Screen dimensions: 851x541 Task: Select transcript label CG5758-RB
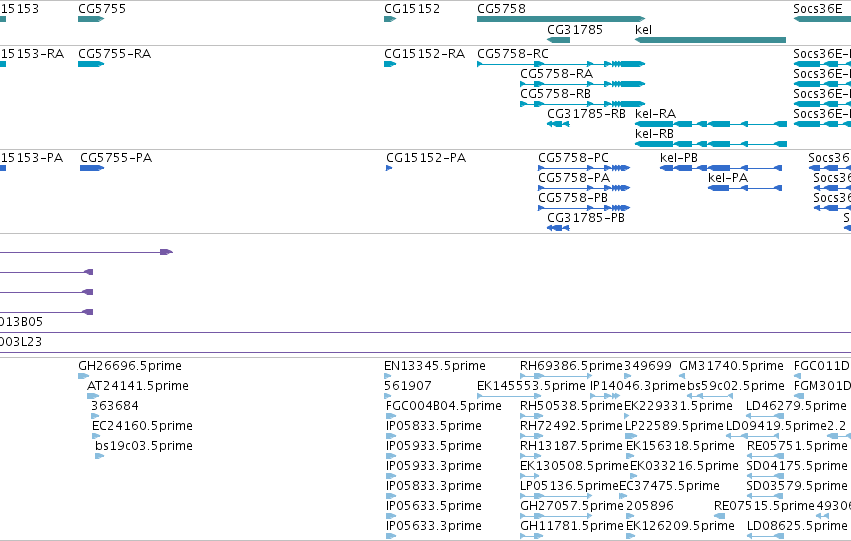pyautogui.click(x=555, y=94)
